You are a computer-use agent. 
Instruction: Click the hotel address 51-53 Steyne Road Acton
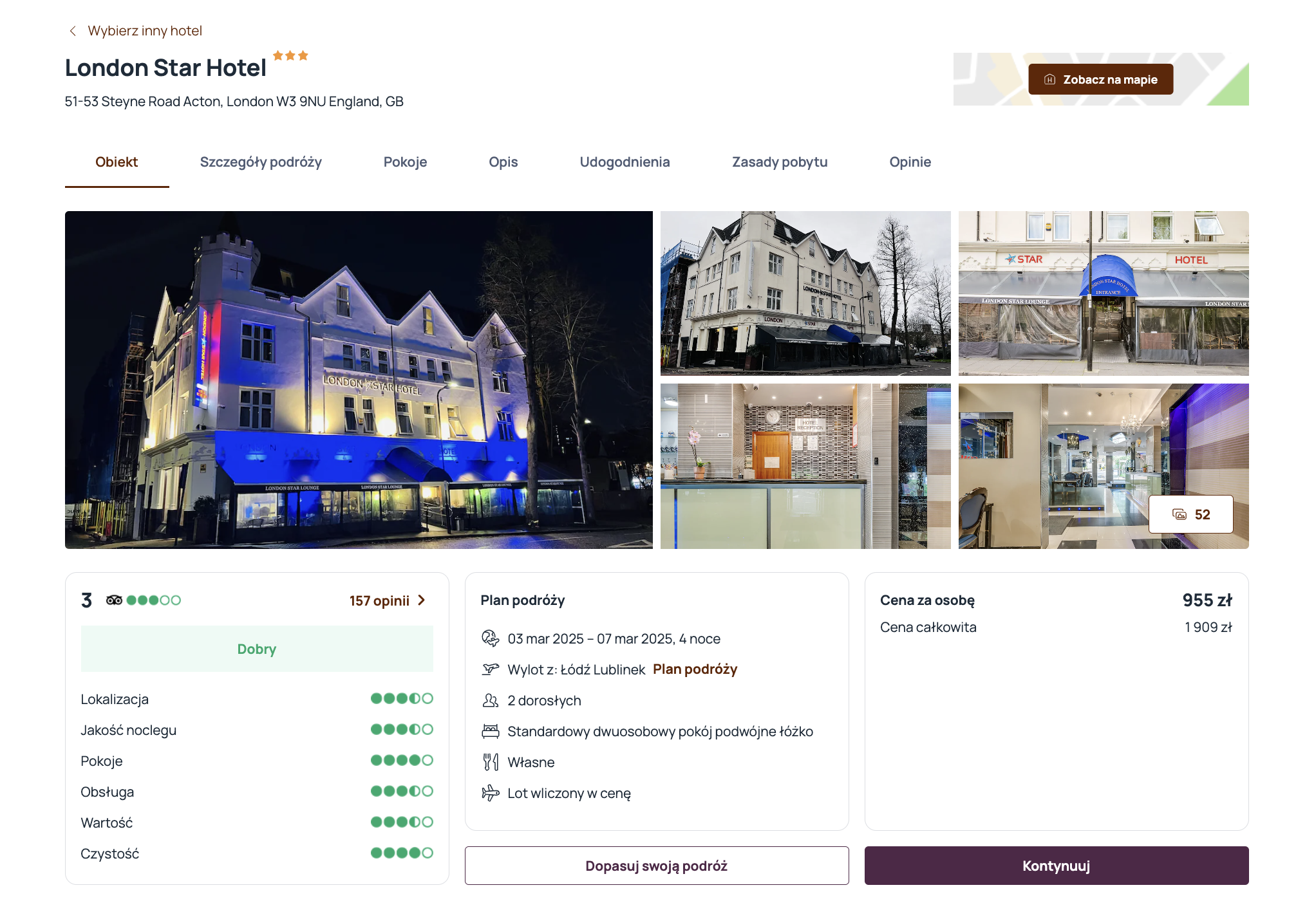point(234,102)
